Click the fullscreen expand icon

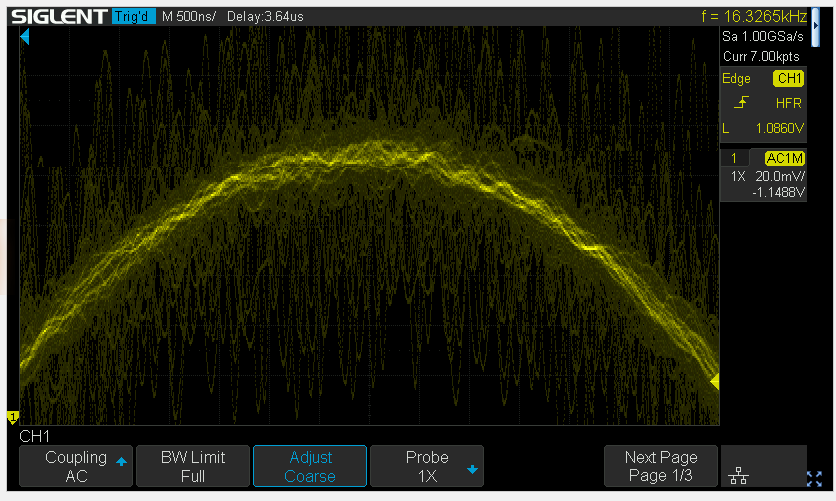click(814, 479)
